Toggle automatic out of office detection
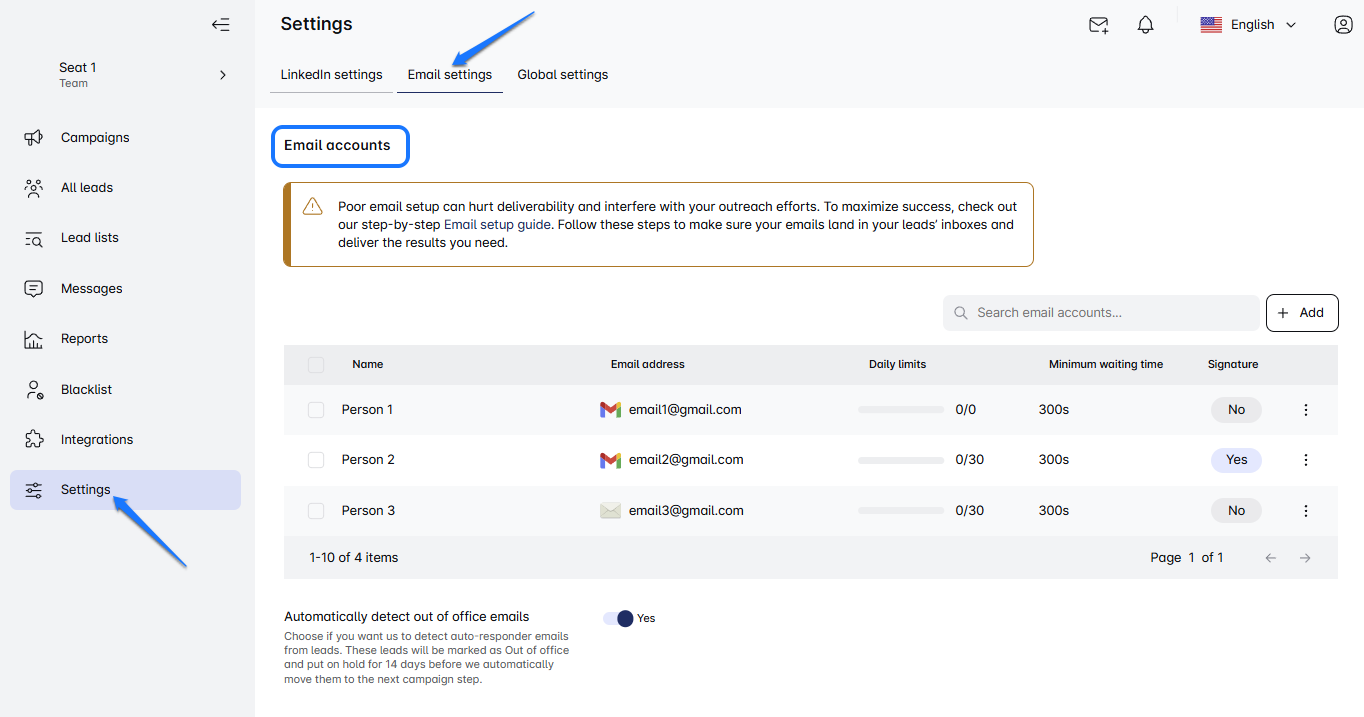 pyautogui.click(x=619, y=618)
